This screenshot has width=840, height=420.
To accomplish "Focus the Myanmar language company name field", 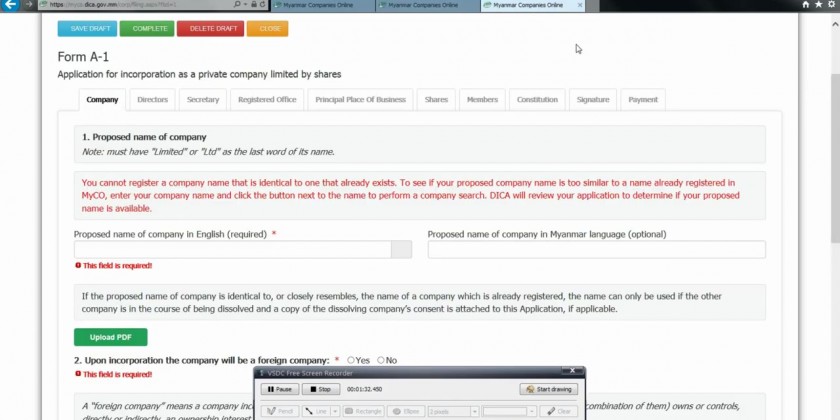I will click(596, 250).
